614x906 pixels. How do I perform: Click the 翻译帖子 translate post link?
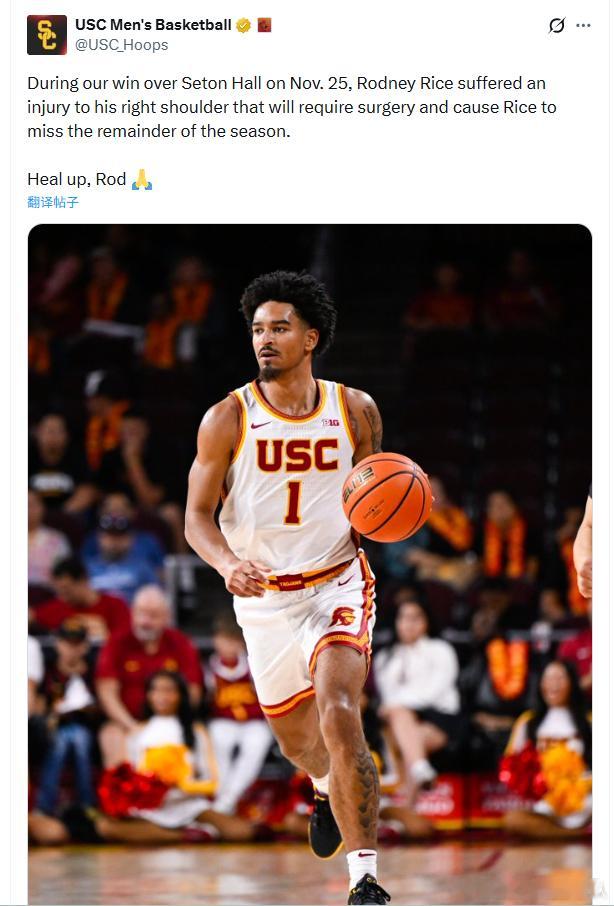pos(53,202)
